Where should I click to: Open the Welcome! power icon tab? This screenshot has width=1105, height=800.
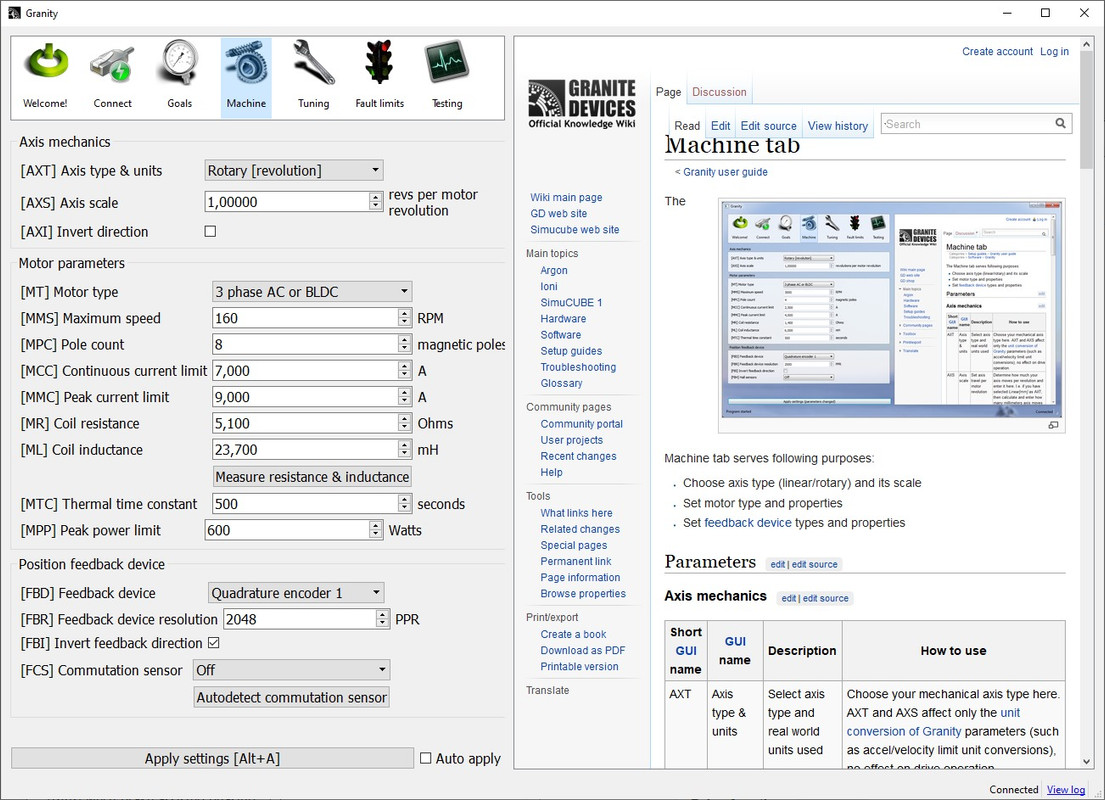(x=45, y=77)
